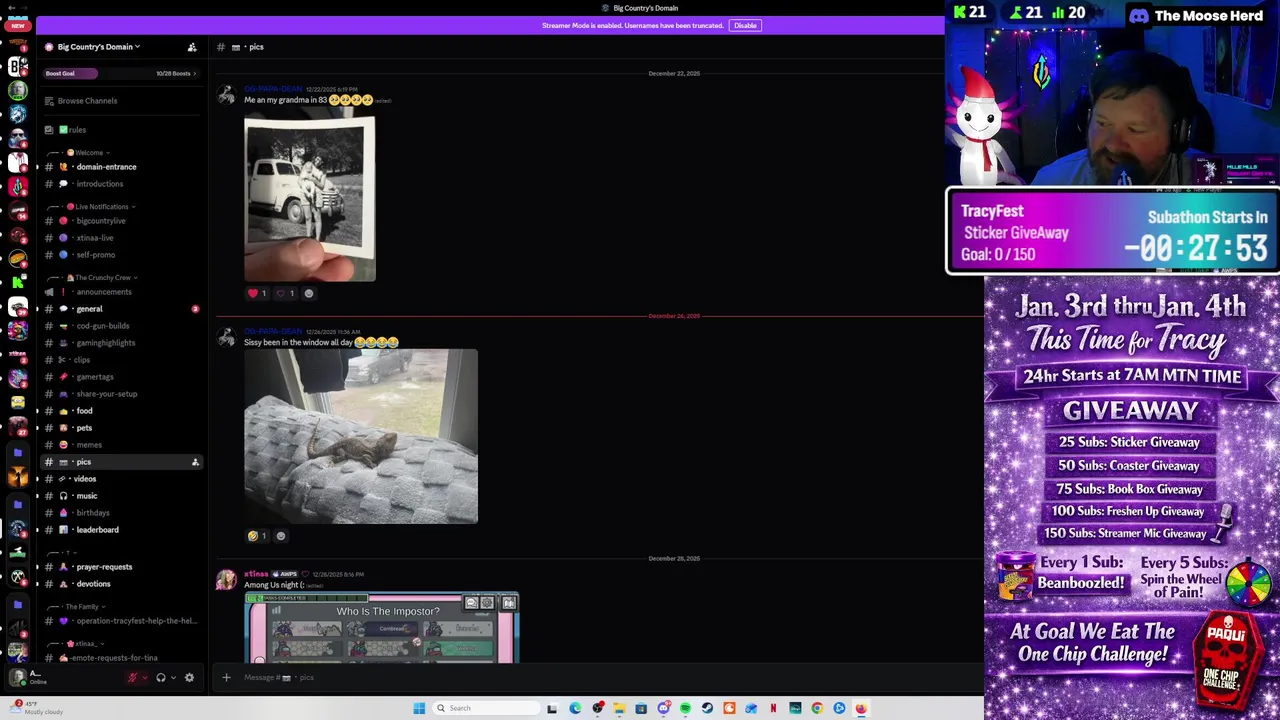The width and height of the screenshot is (1280, 720).
Task: Open Spotify from the taskbar
Action: click(x=685, y=708)
